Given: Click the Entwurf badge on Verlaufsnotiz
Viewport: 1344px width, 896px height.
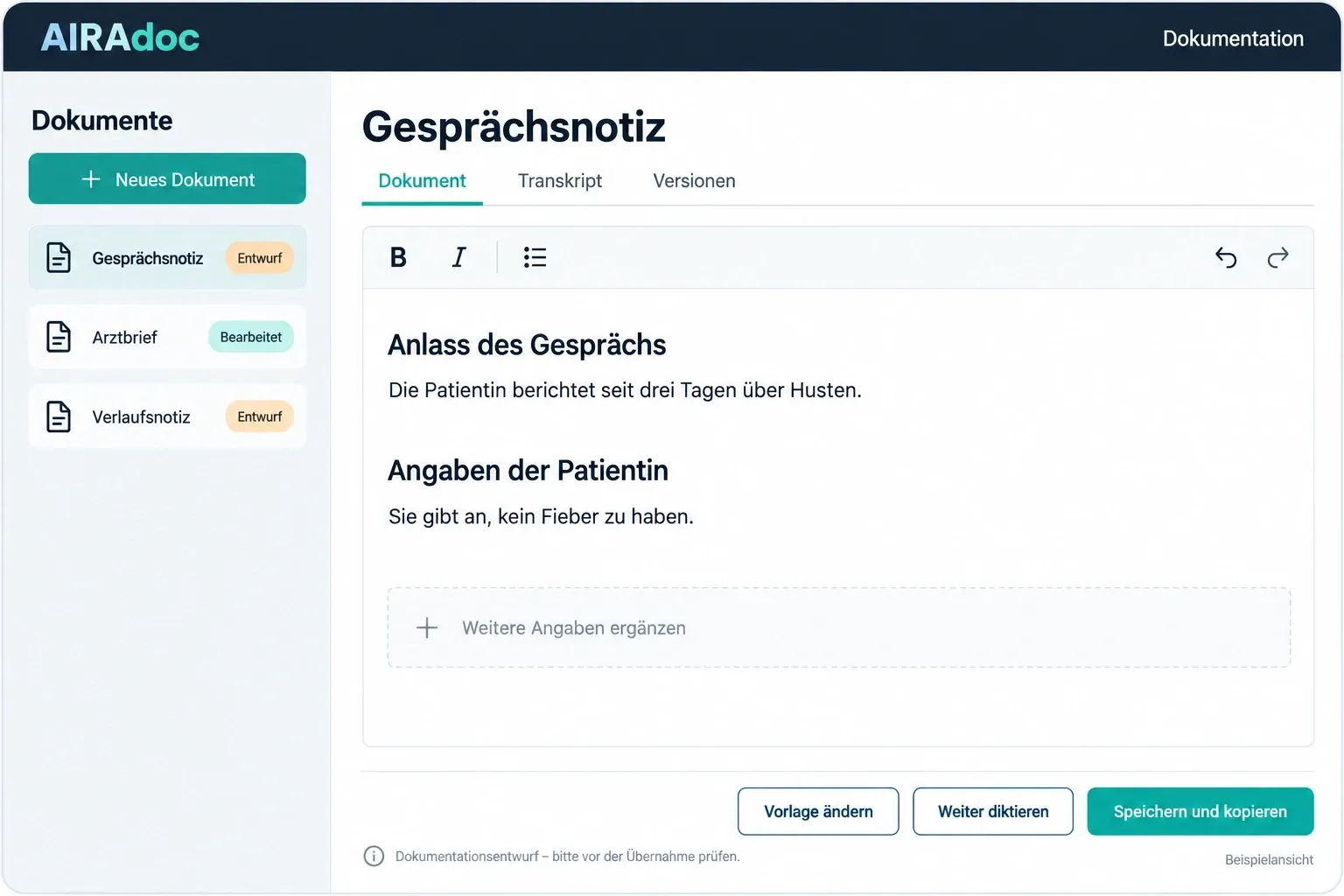Looking at the screenshot, I should click(260, 416).
